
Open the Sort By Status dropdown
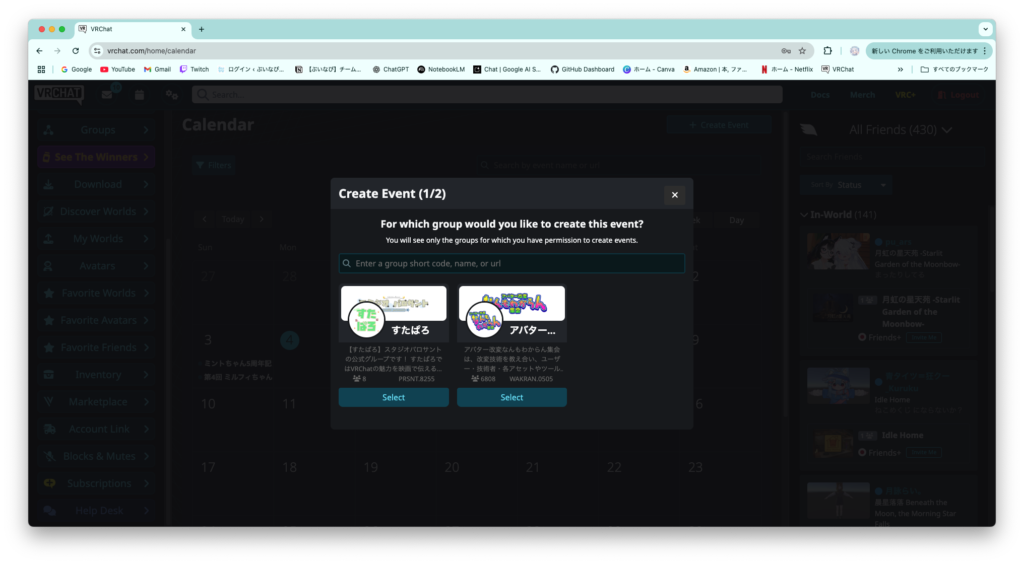point(845,185)
